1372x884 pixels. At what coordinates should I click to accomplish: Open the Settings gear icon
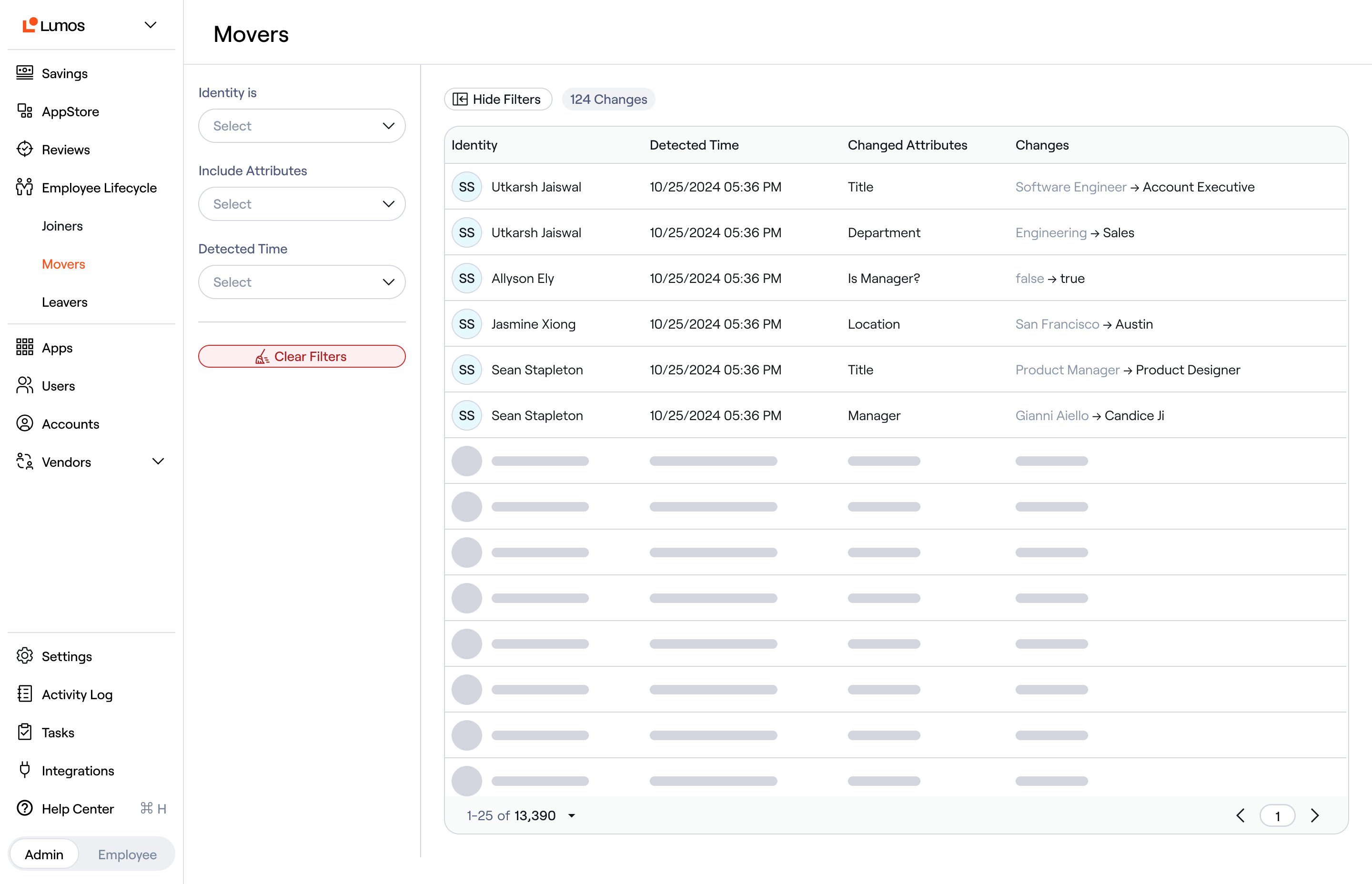point(25,656)
